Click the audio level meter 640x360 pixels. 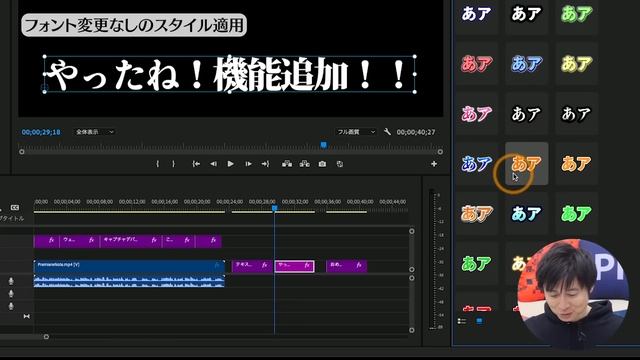[432, 259]
